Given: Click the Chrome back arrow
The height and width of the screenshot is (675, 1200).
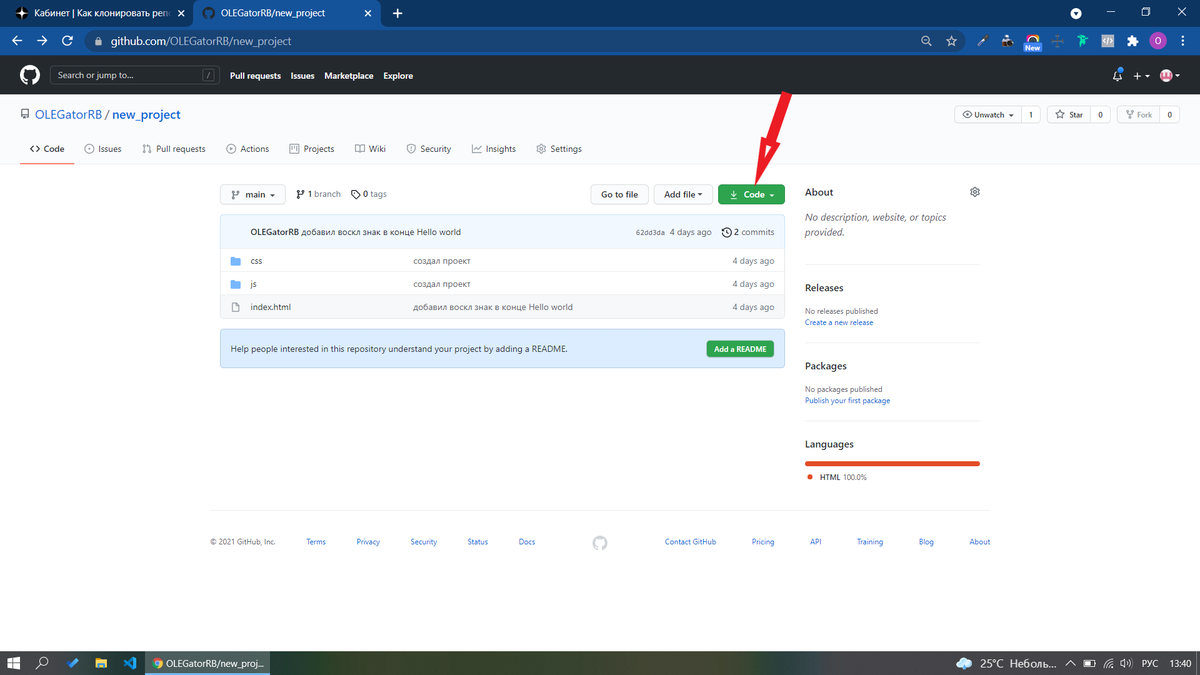Looking at the screenshot, I should 17,41.
